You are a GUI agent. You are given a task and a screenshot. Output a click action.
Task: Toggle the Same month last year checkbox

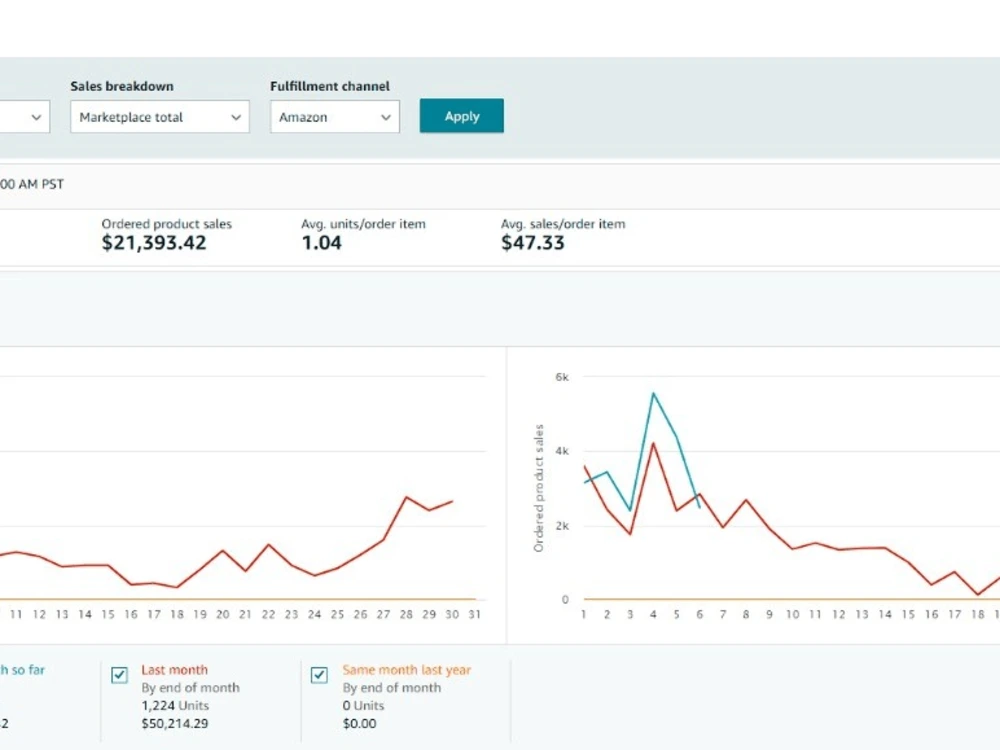pyautogui.click(x=320, y=675)
